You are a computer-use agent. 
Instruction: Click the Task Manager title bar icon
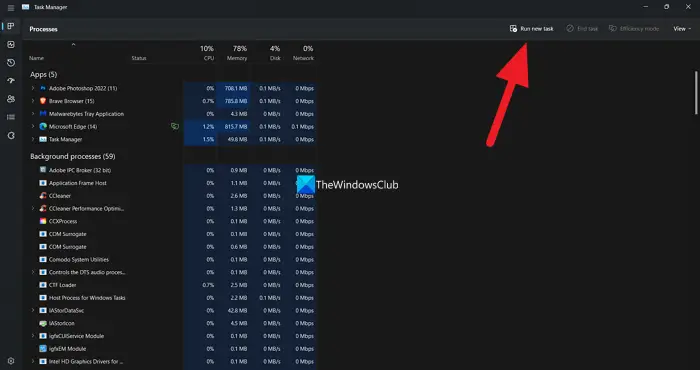[25, 7]
